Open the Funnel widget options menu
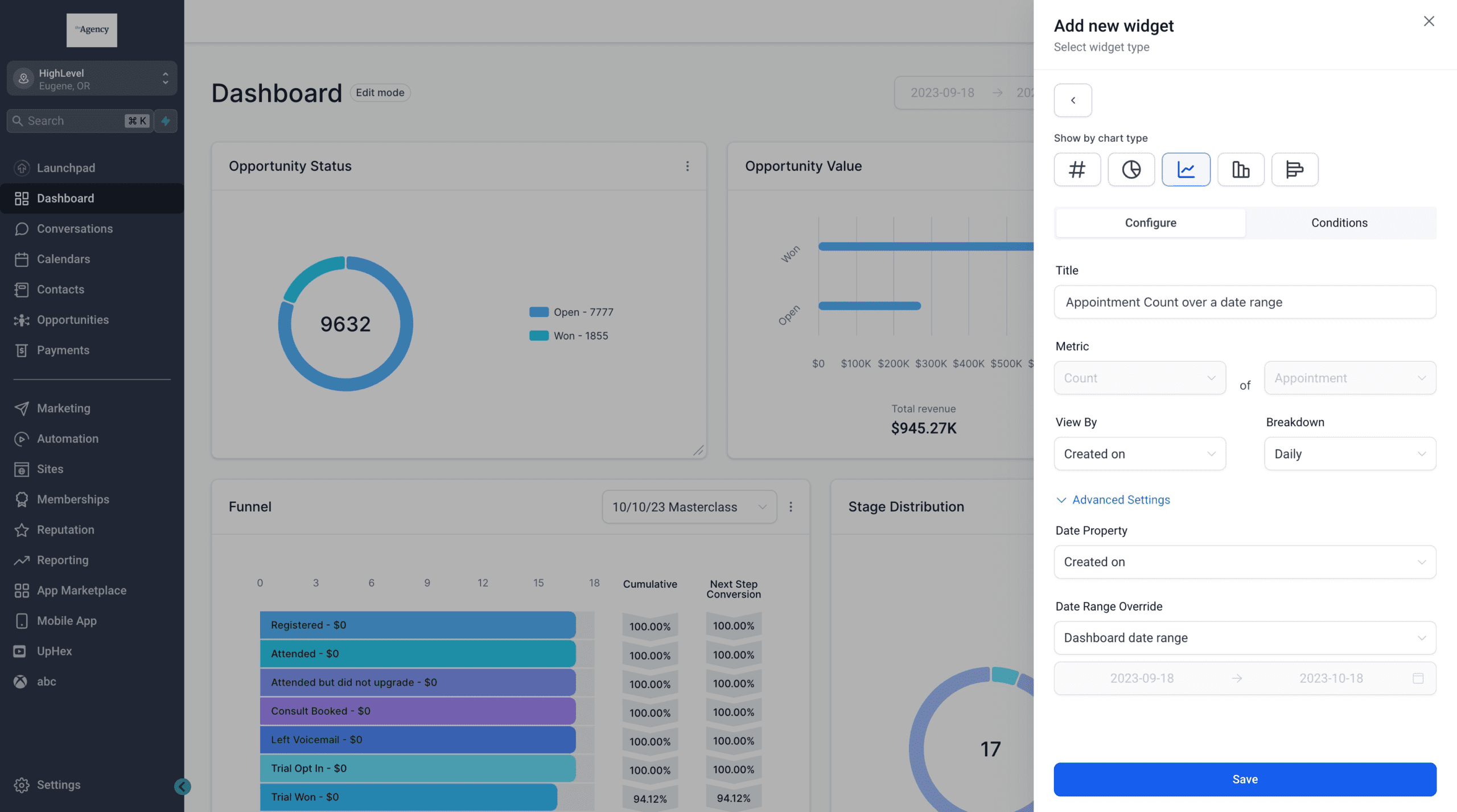 pos(791,506)
